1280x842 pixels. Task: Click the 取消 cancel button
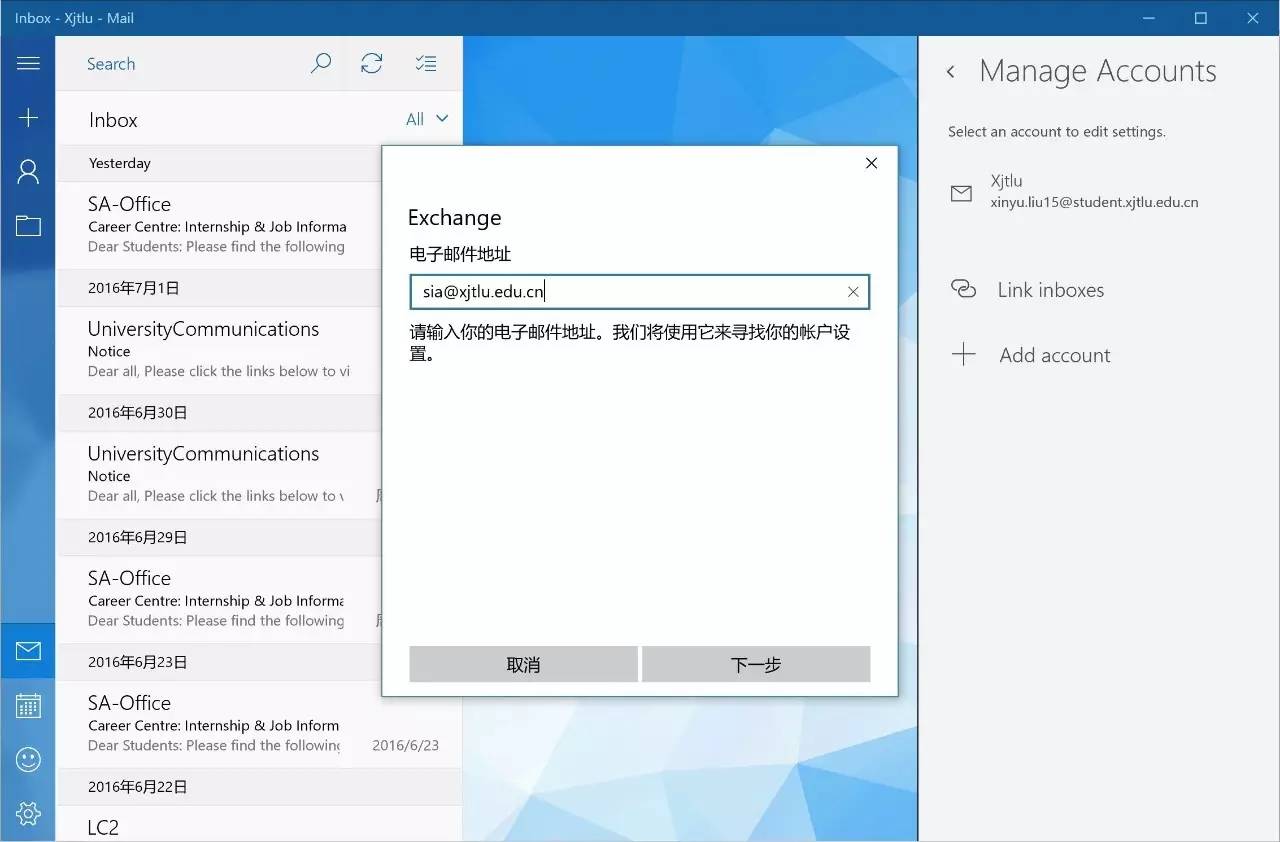(x=523, y=665)
